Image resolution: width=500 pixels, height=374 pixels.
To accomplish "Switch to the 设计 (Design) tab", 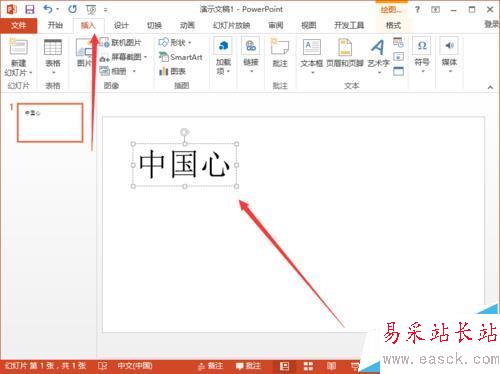I will point(121,25).
